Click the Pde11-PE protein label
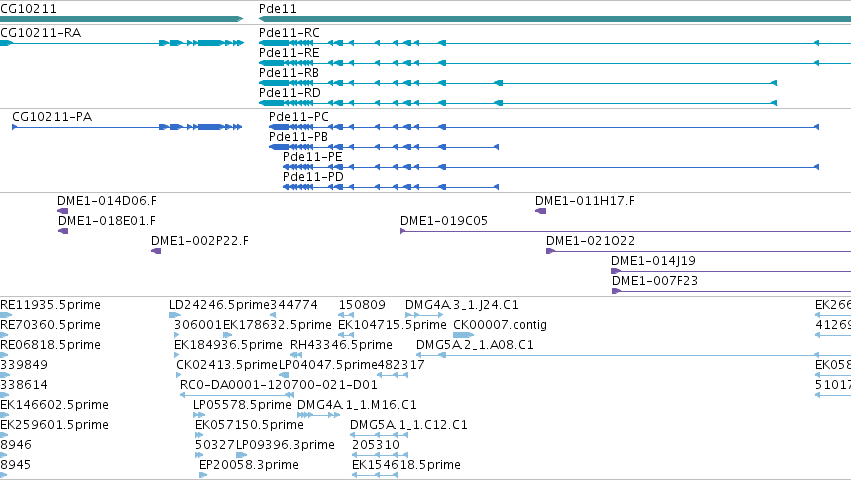851x480 pixels. click(x=313, y=157)
